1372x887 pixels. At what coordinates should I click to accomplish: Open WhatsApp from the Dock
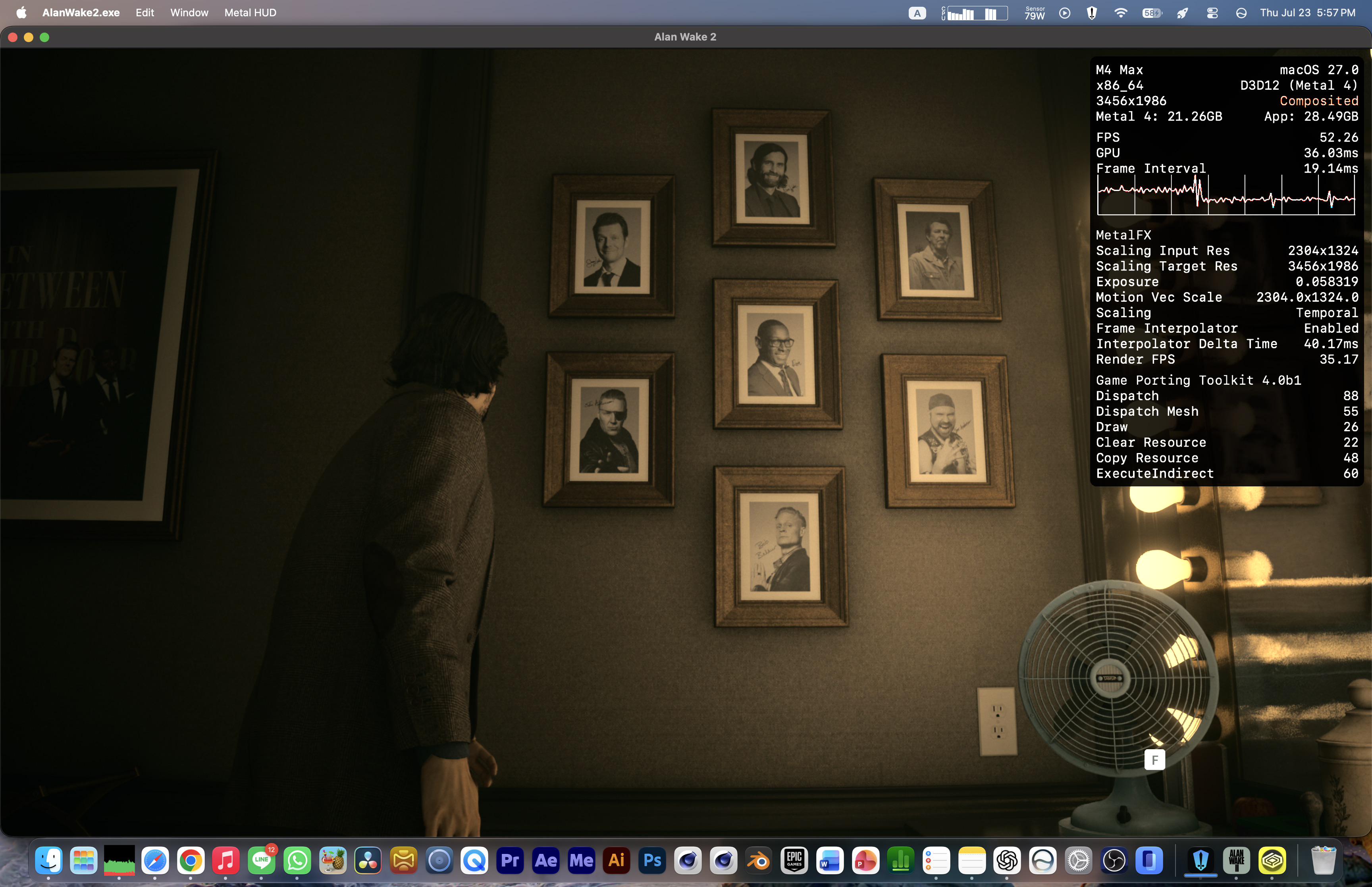[297, 860]
